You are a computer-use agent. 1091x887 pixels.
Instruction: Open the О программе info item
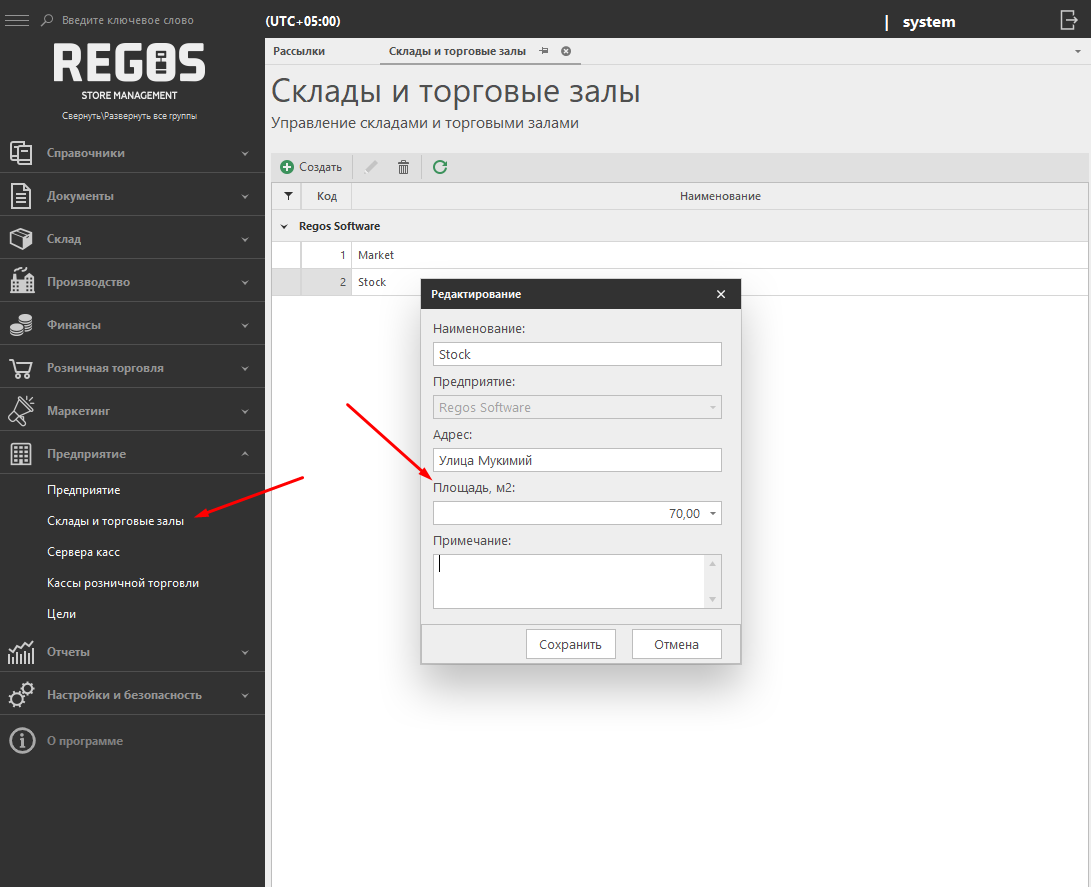pos(84,741)
